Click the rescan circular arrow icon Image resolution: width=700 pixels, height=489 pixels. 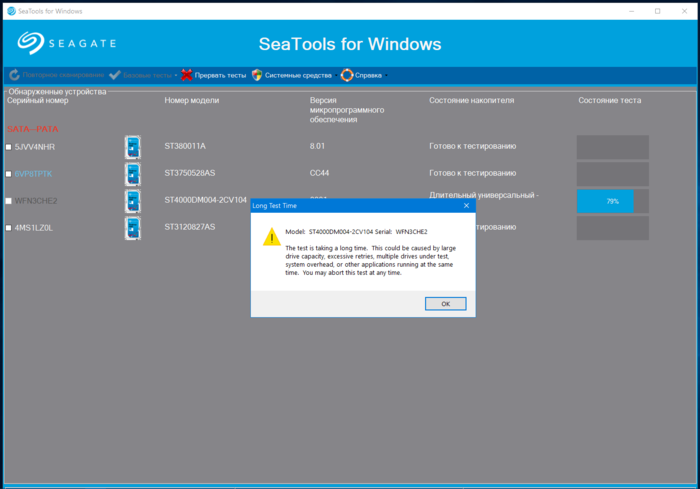[14, 75]
